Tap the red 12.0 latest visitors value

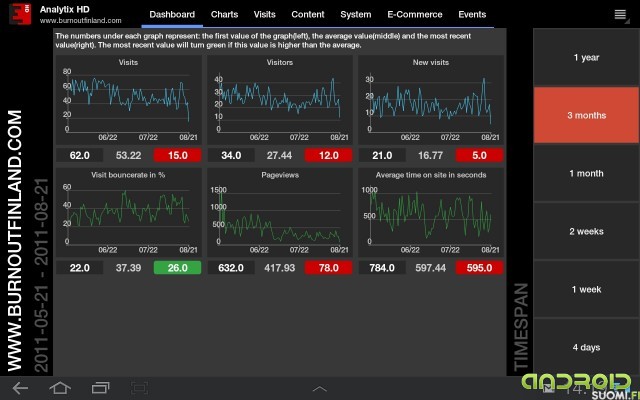[329, 155]
